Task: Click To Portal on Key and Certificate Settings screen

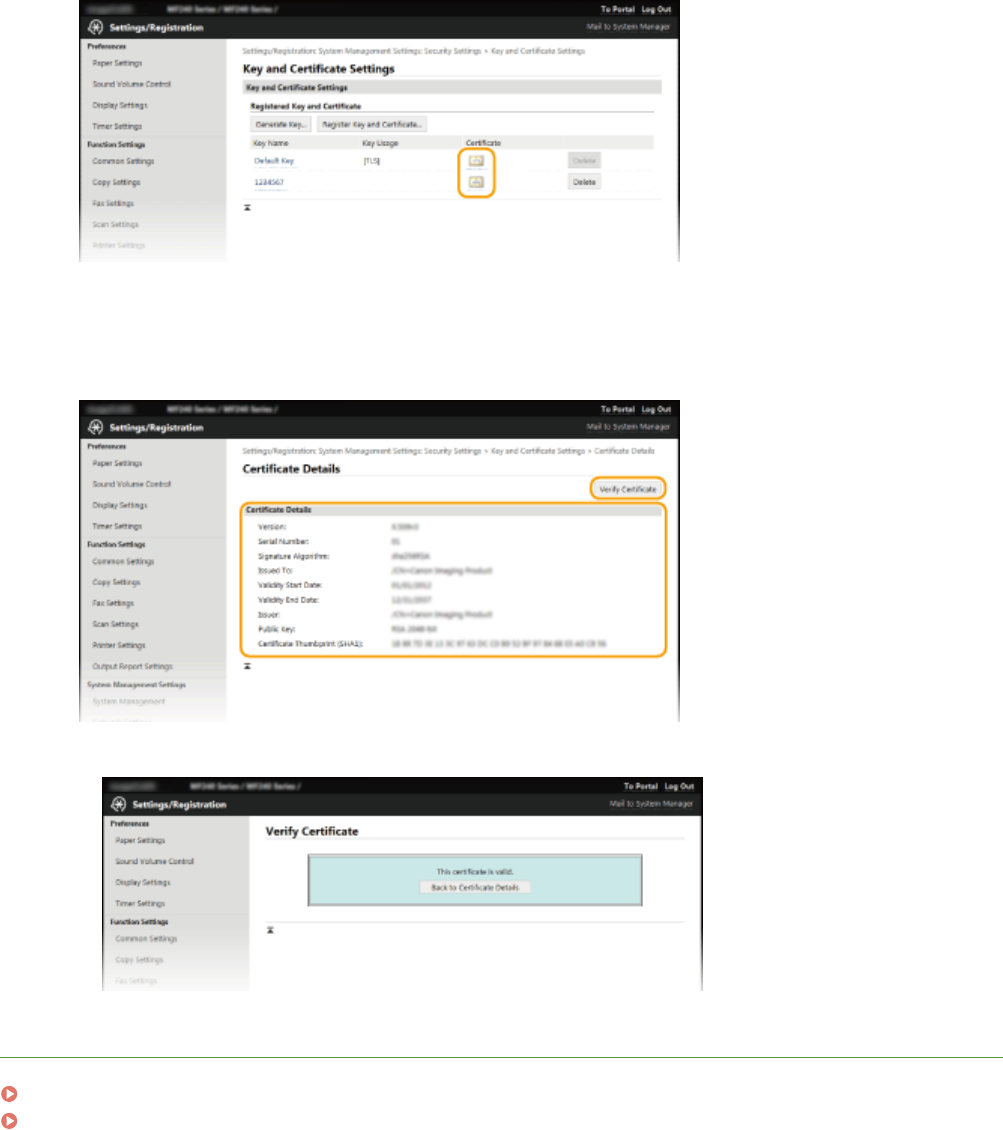Action: (618, 9)
